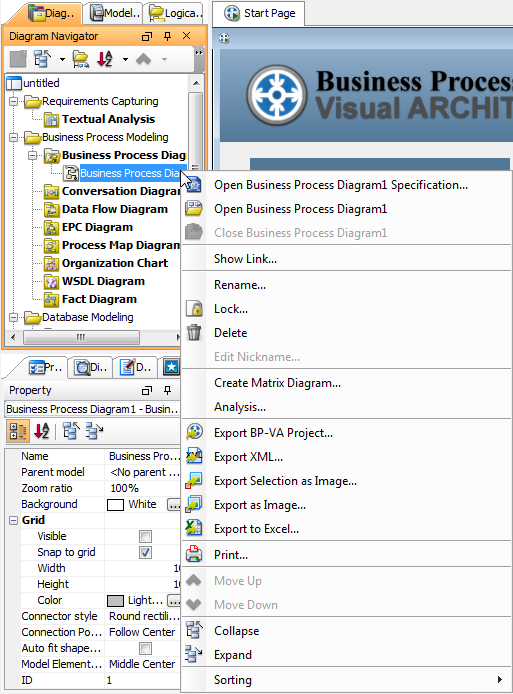The image size is (513, 694).
Task: Click the Lock... padlock icon
Action: click(x=194, y=308)
